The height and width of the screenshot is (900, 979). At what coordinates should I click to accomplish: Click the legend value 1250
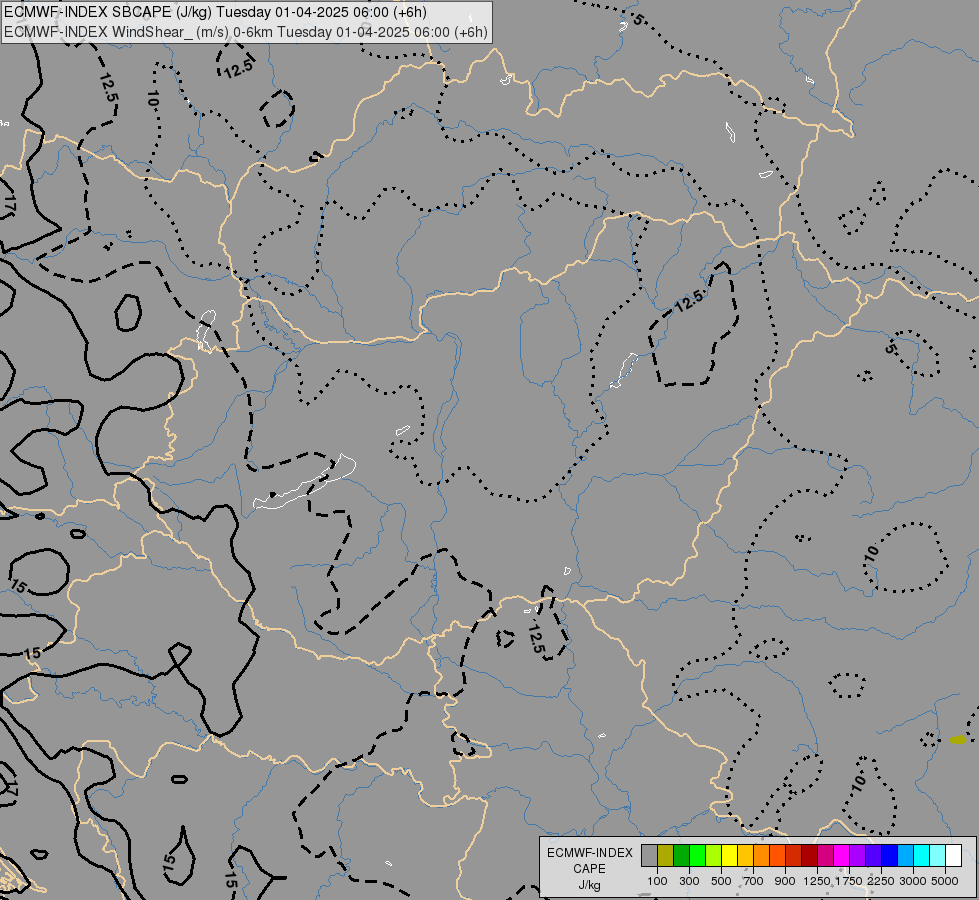tap(817, 881)
